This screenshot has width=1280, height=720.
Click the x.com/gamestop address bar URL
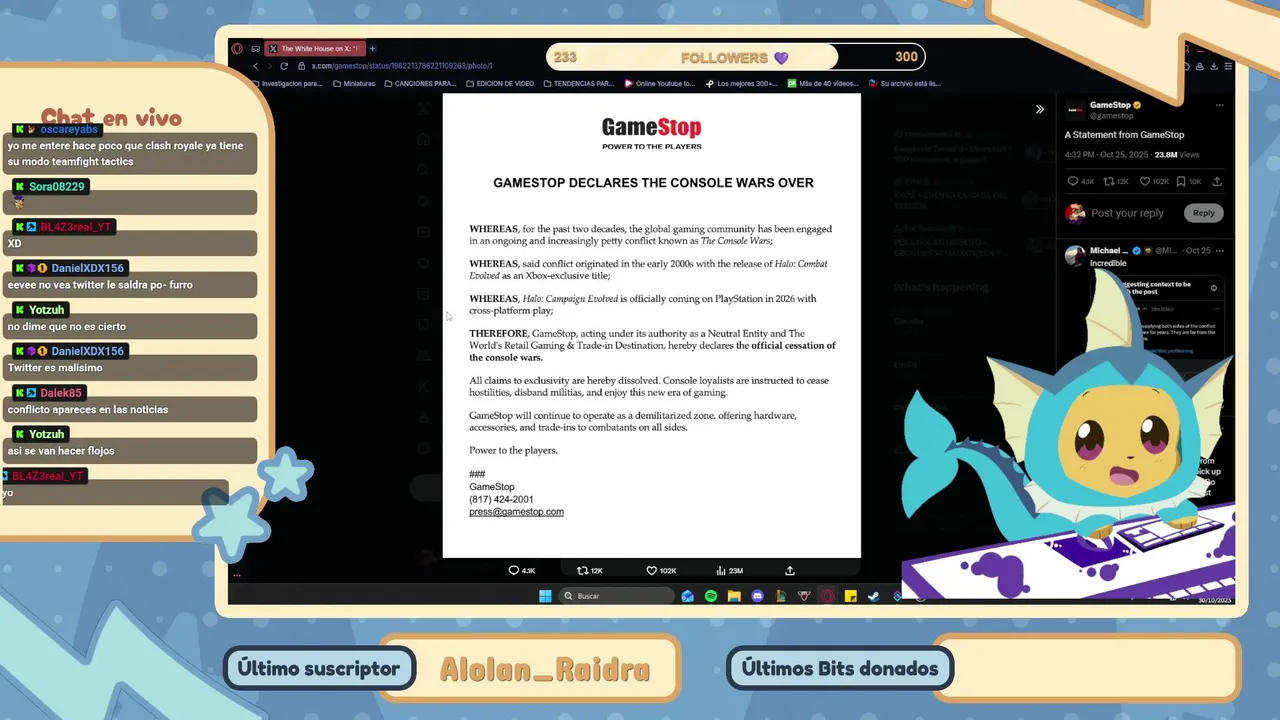pyautogui.click(x=402, y=66)
